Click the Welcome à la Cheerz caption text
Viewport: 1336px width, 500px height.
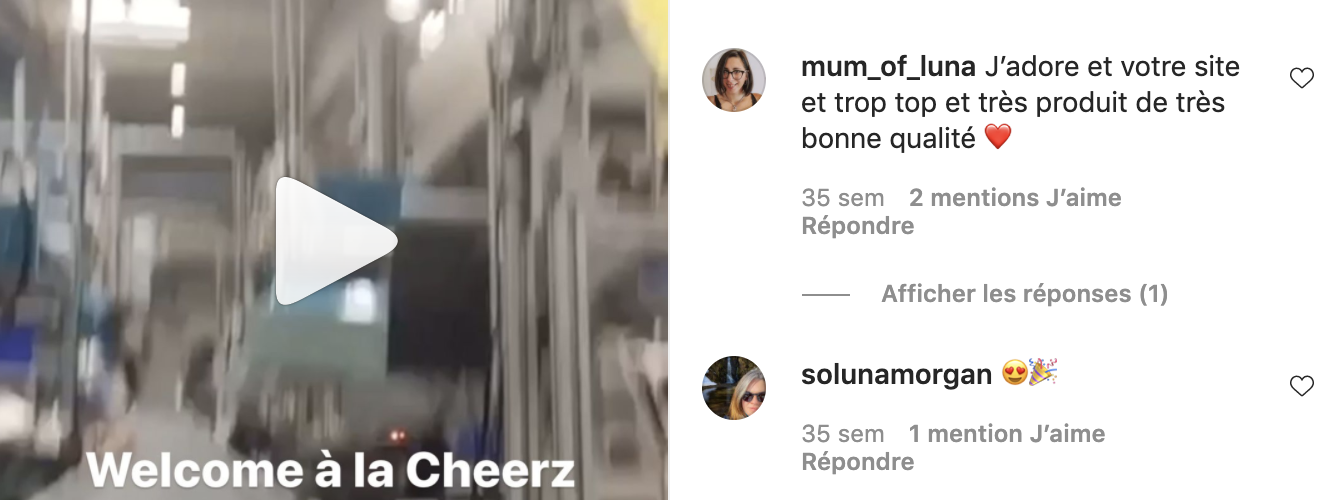[x=330, y=470]
